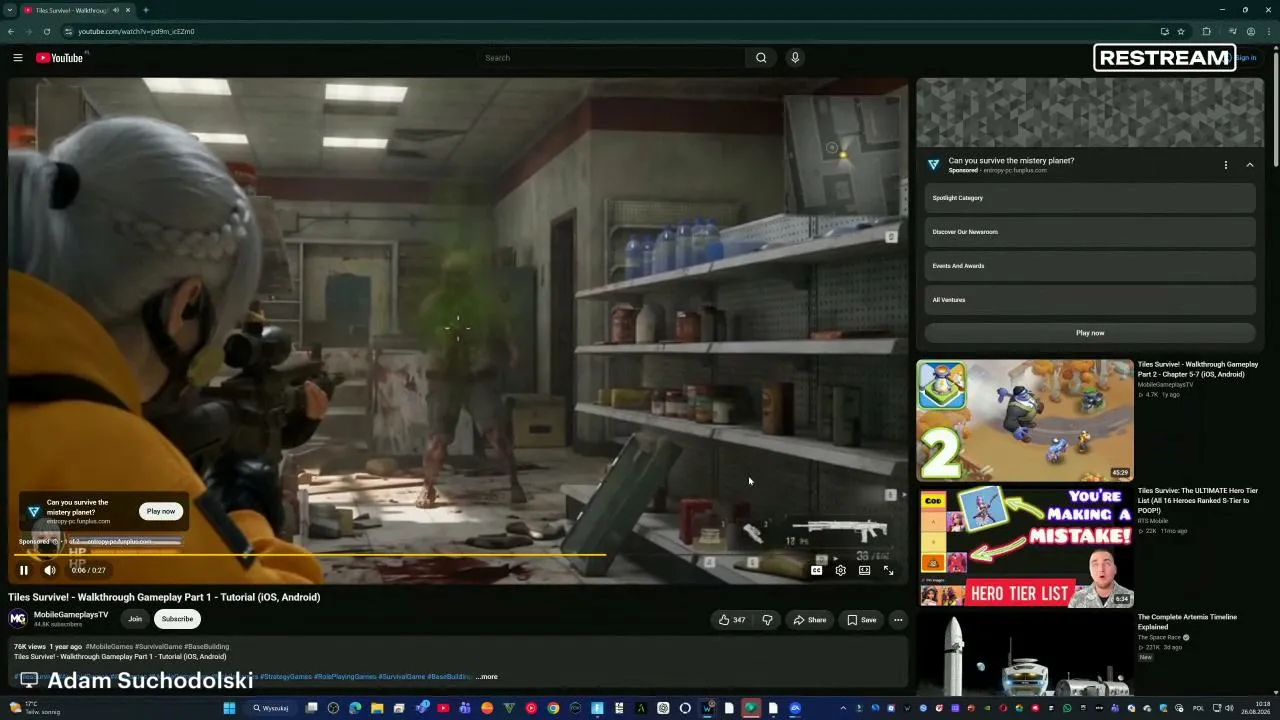Subscribe to MobileGameplaysTV
This screenshot has width=1280, height=720.
pos(177,619)
